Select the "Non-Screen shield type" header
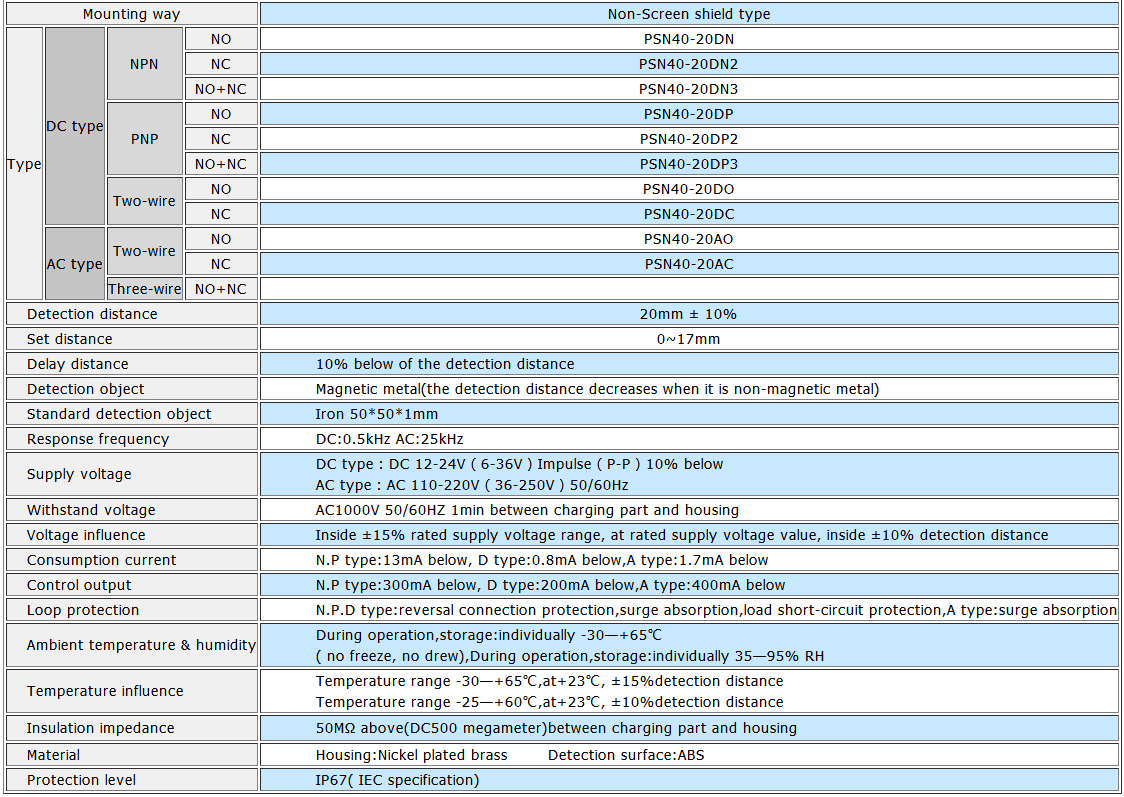 [x=689, y=14]
